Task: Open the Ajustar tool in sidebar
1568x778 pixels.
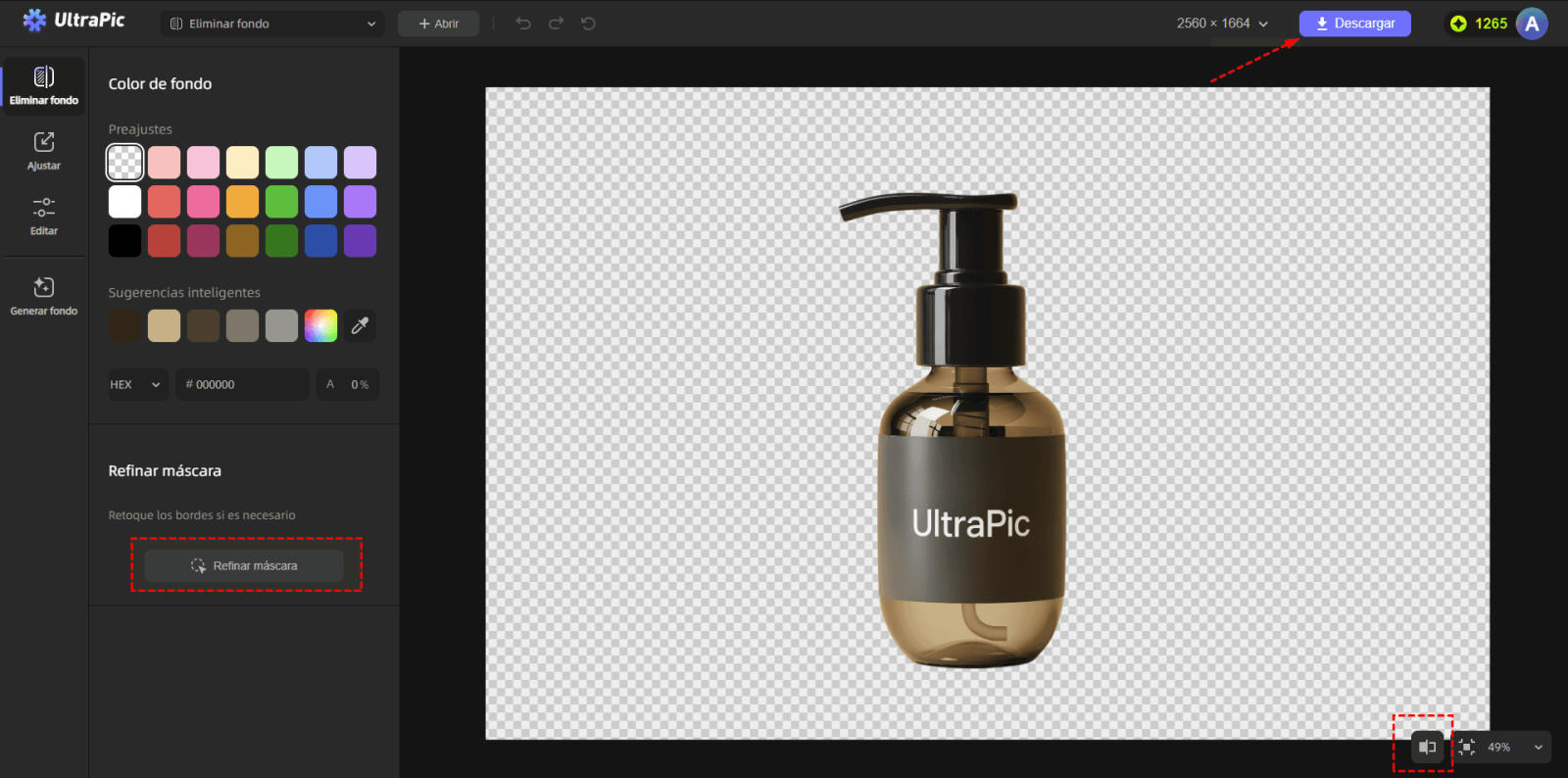Action: 44,151
